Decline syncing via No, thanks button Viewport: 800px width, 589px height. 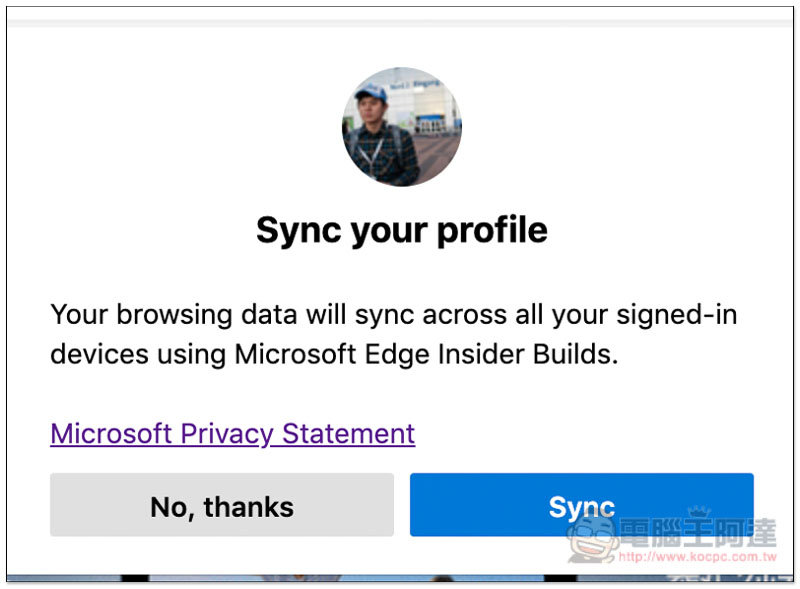(x=222, y=505)
